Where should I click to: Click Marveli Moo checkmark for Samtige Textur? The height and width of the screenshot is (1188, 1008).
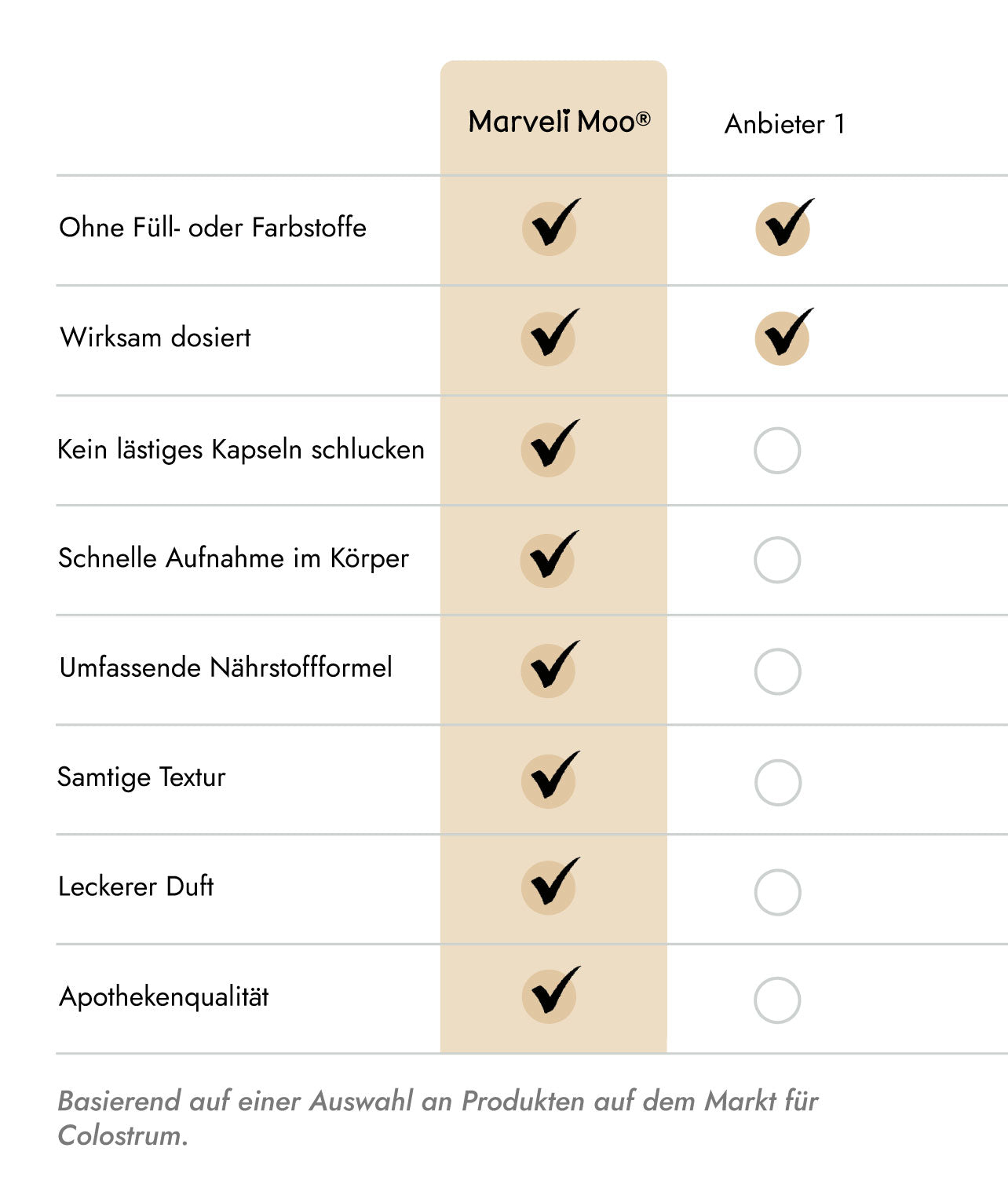click(x=550, y=779)
